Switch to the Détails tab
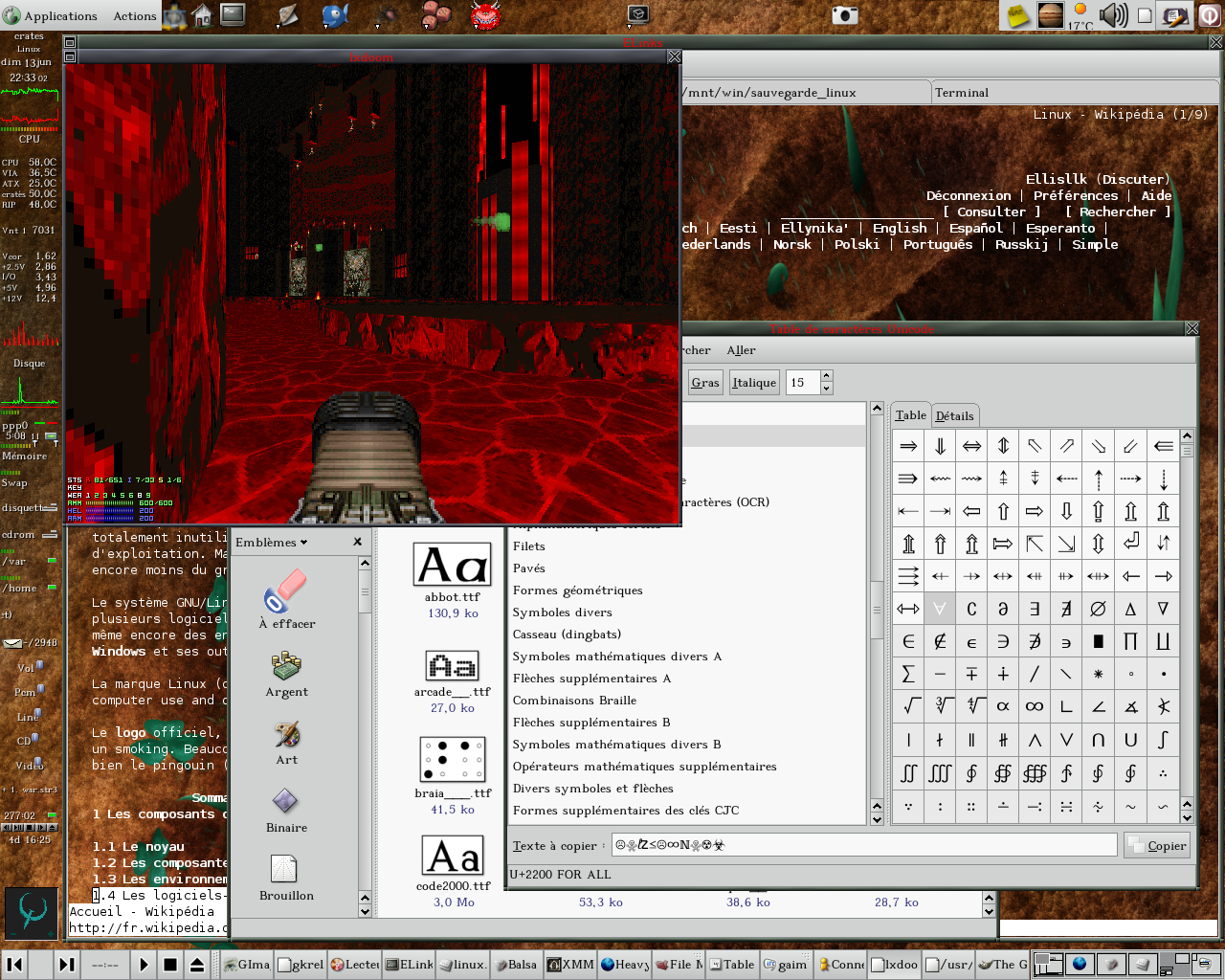This screenshot has width=1225, height=980. 954,415
